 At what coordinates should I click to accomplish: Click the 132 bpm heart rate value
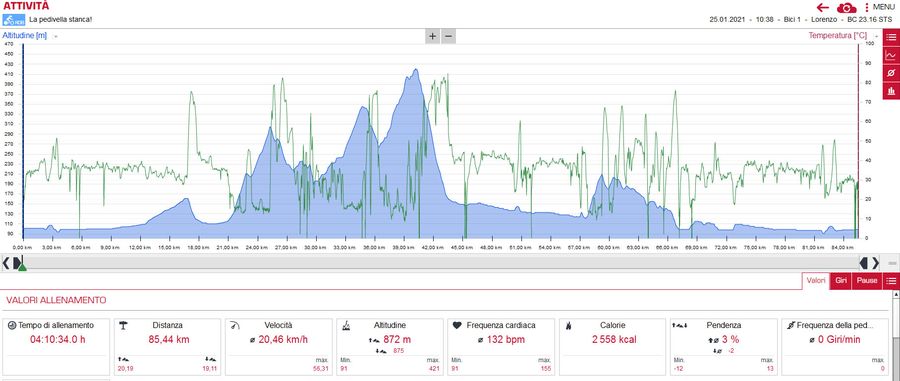pyautogui.click(x=506, y=340)
